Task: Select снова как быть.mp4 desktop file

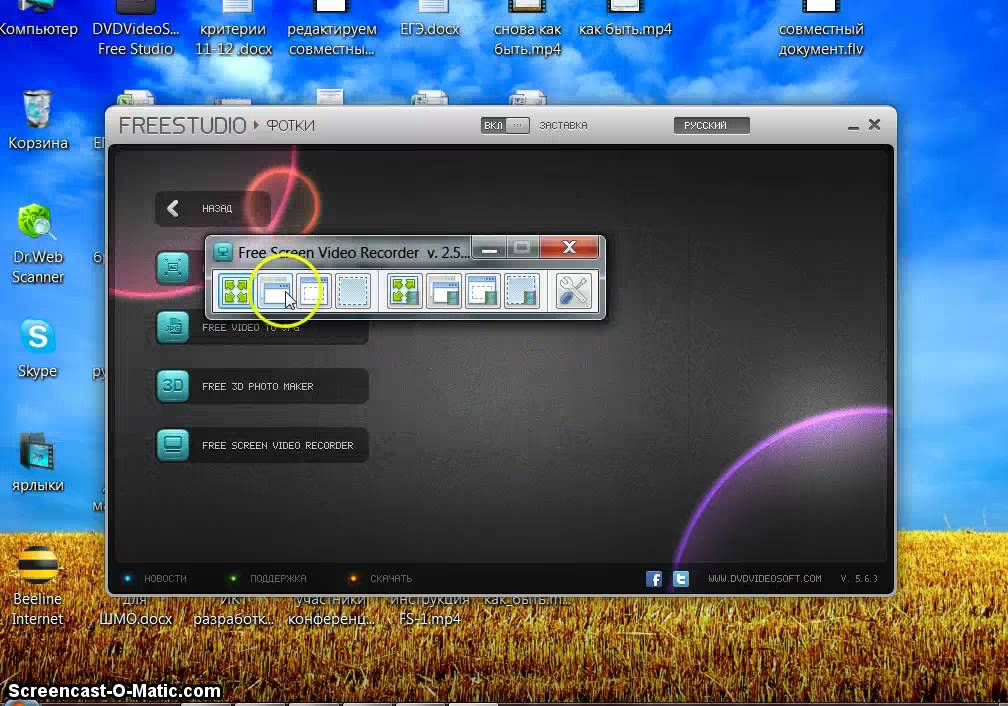Action: (528, 29)
